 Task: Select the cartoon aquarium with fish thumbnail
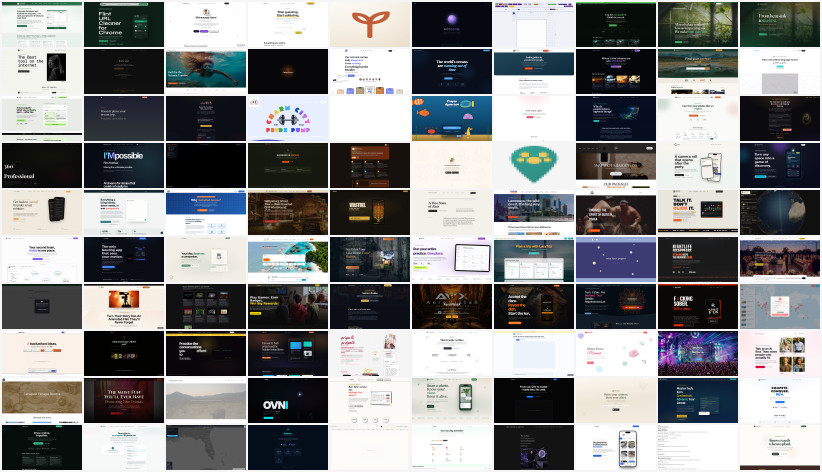coord(452,119)
